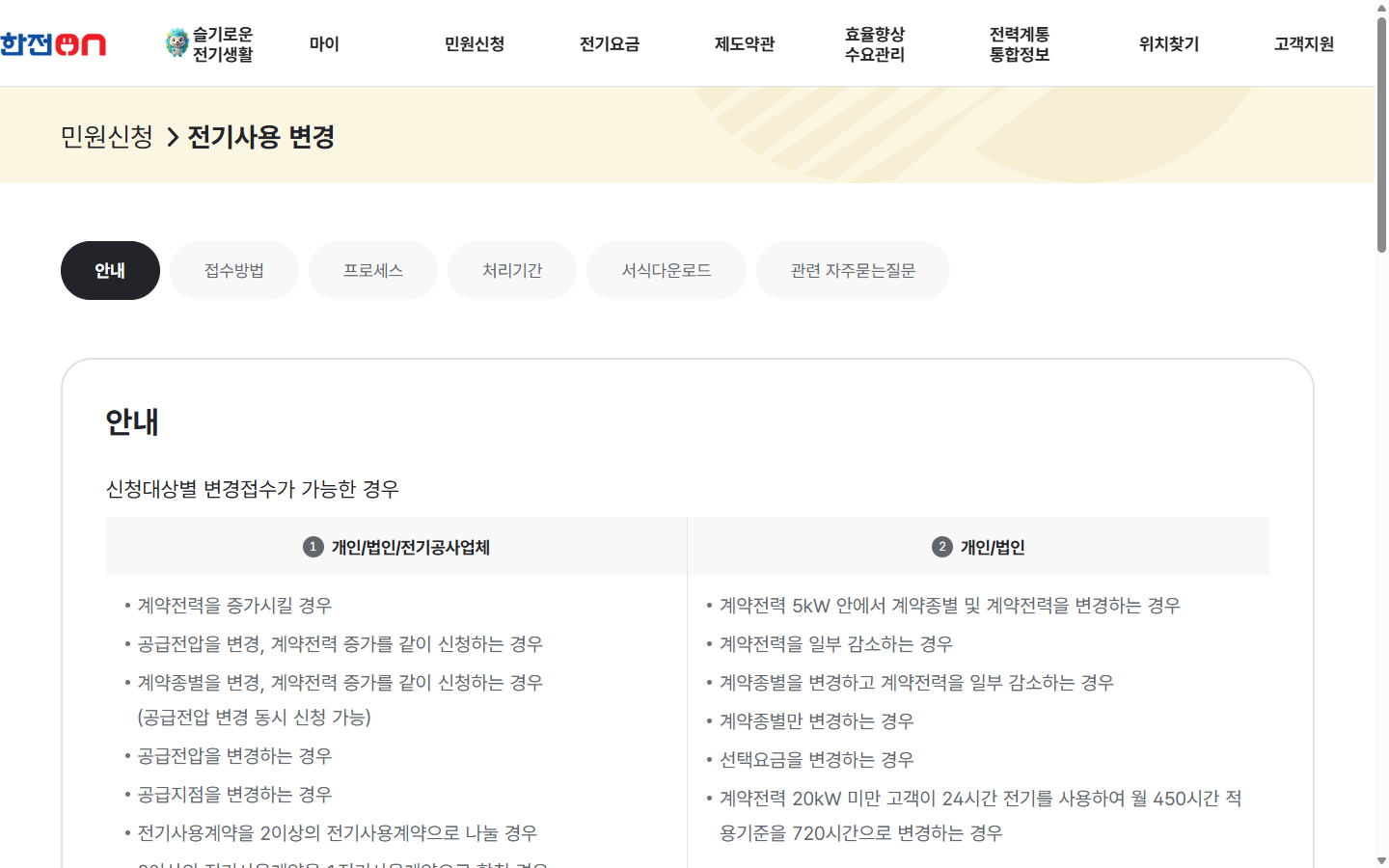The width and height of the screenshot is (1389, 868).
Task: Click 계약종별을 변경하고 계약전력을 일부 감소하는 경우
Action: tap(916, 683)
